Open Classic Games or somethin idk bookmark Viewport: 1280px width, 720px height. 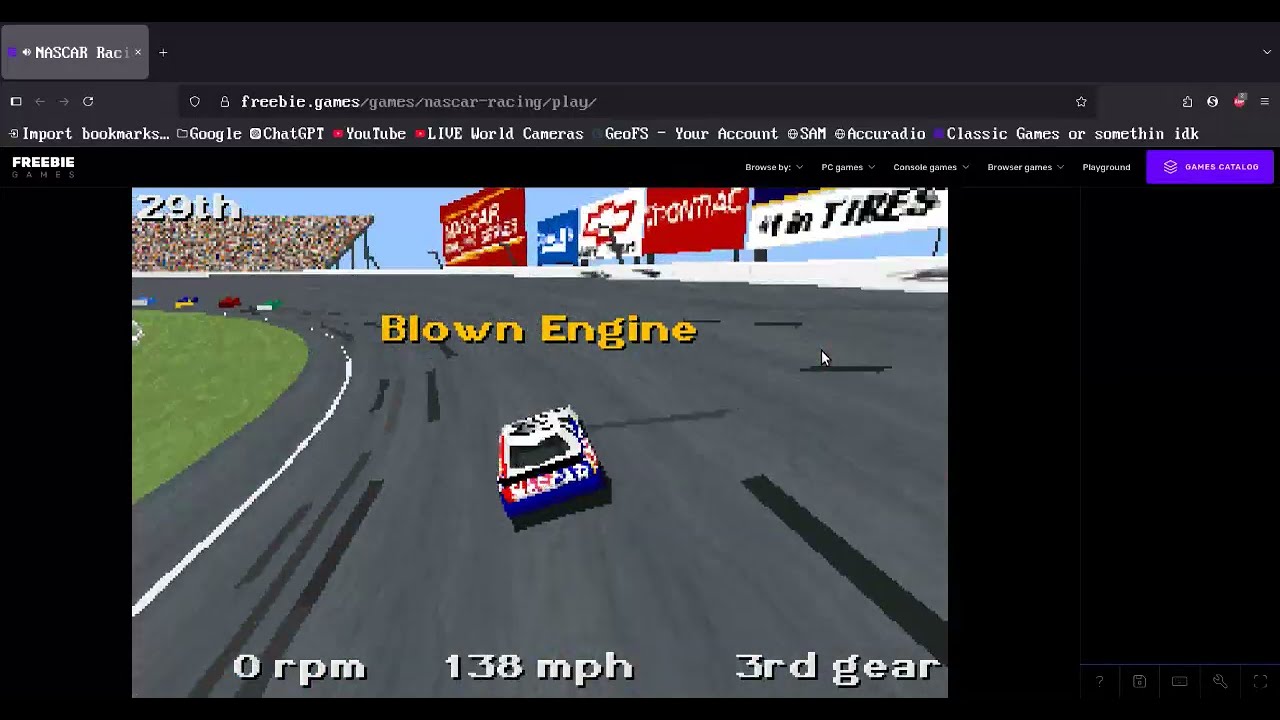(x=1066, y=134)
